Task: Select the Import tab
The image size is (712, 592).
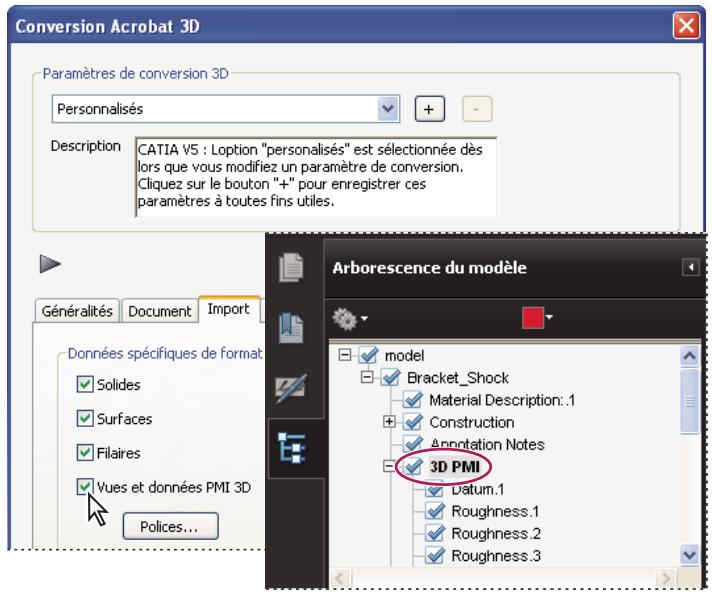Action: pos(228,309)
